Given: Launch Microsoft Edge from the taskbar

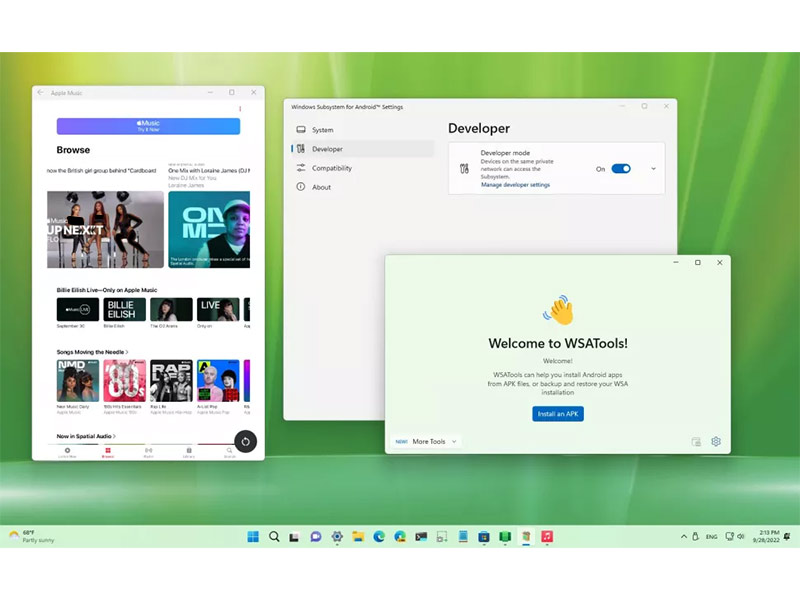Looking at the screenshot, I should [x=379, y=537].
